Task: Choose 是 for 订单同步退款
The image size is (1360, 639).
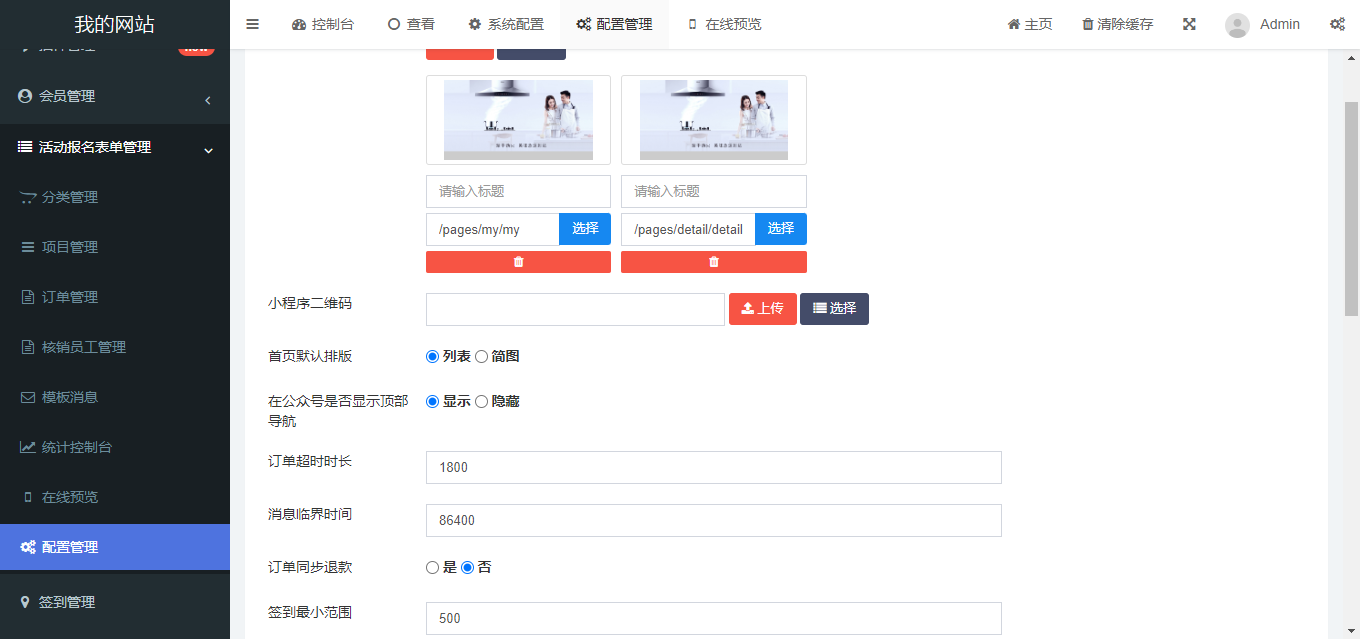Action: (433, 568)
